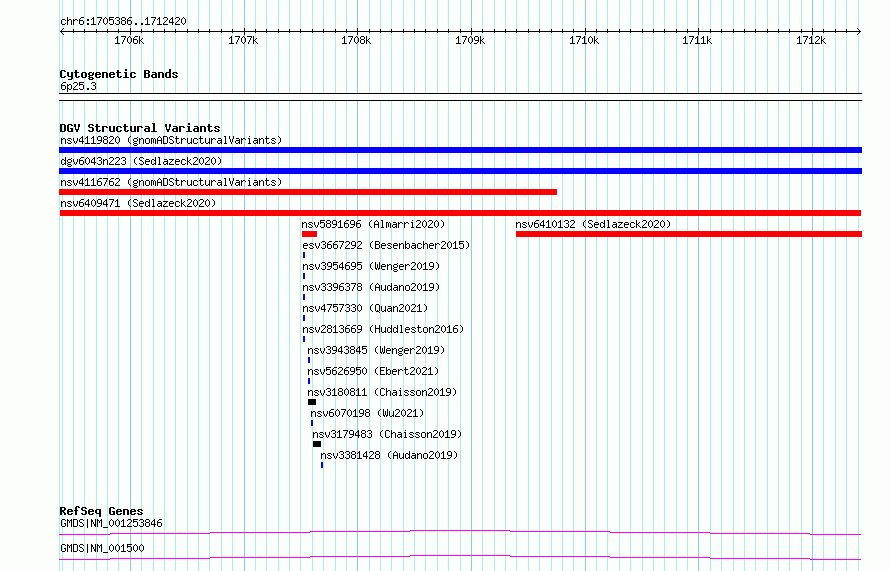Open the nsv6409471 Sedlazeck2020 label
The image size is (890, 571).
(138, 203)
